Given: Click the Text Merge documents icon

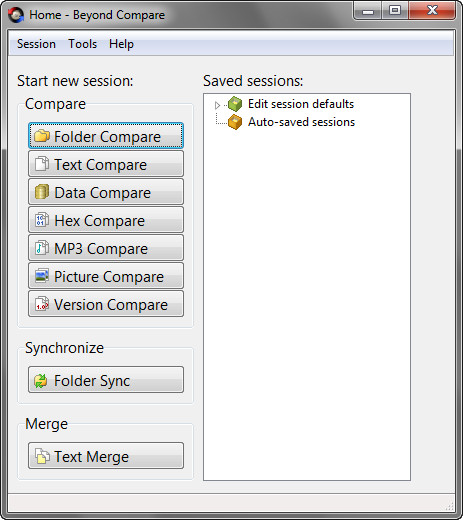Looking at the screenshot, I should (42, 456).
